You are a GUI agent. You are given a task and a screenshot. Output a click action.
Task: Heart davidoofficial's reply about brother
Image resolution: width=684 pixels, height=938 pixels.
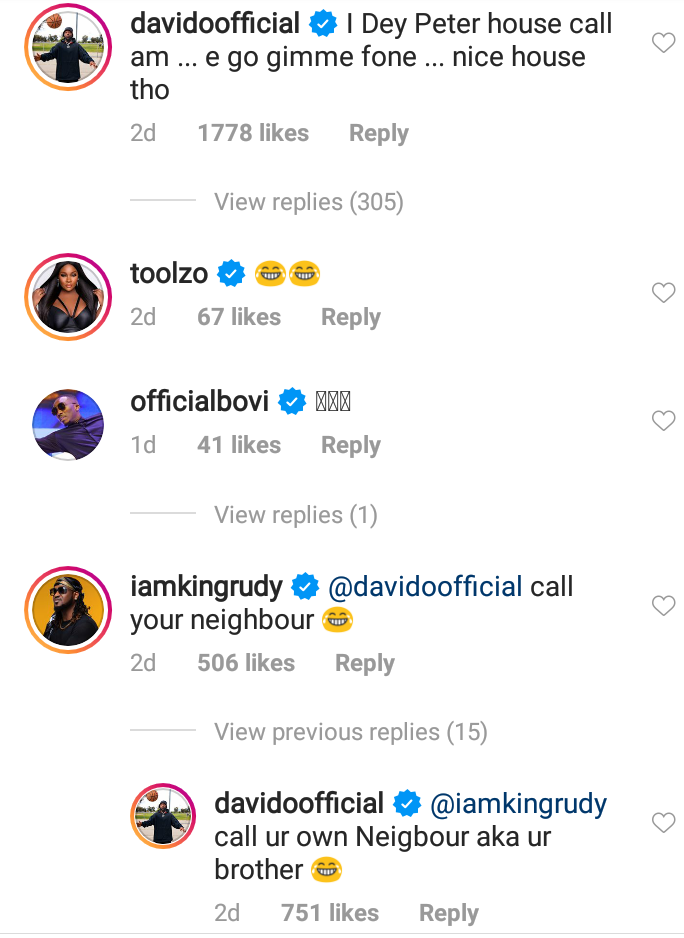pos(663,823)
